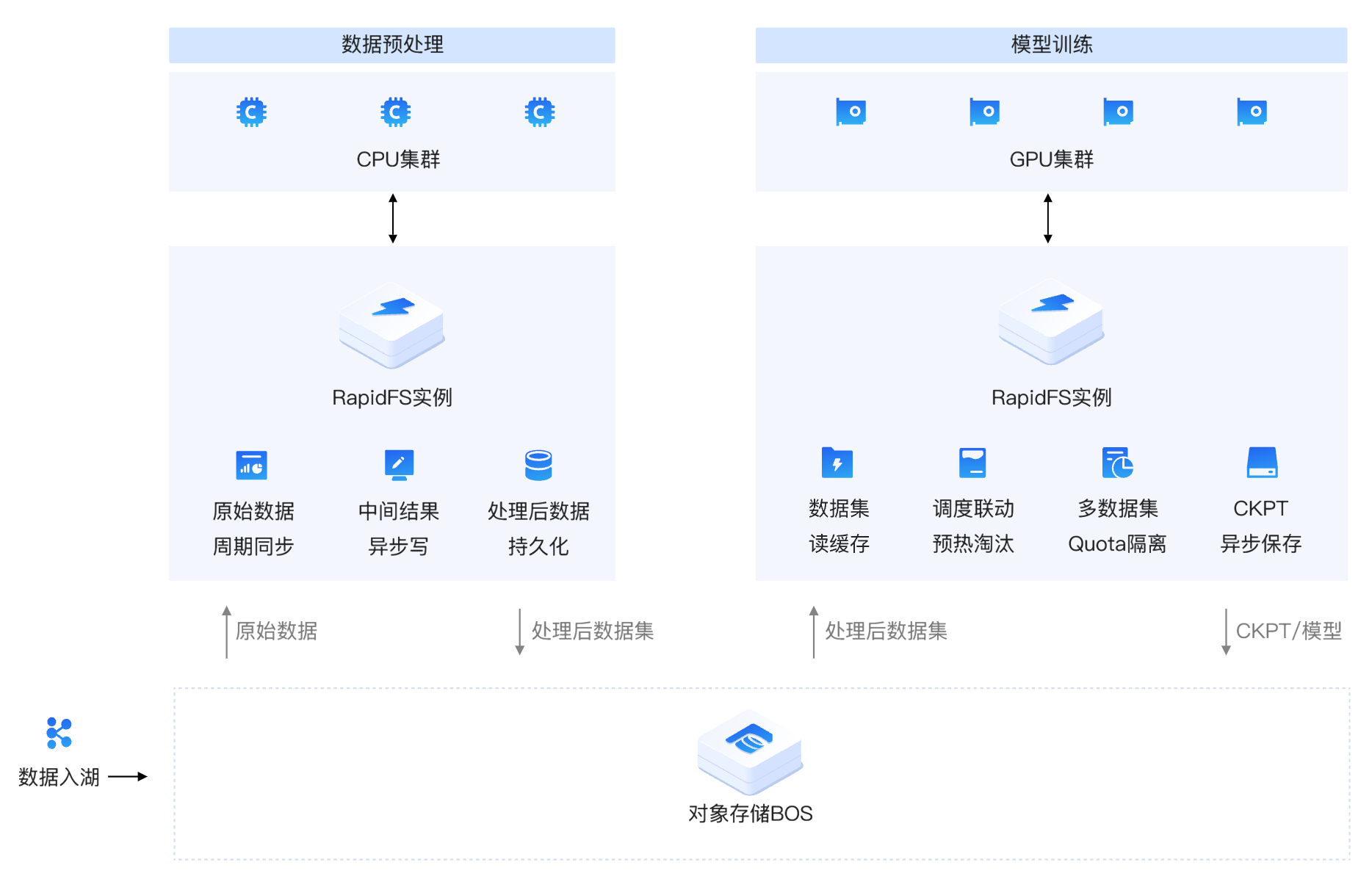Click the 异步保存 text
This screenshot has width=1372, height=890.
(1261, 543)
